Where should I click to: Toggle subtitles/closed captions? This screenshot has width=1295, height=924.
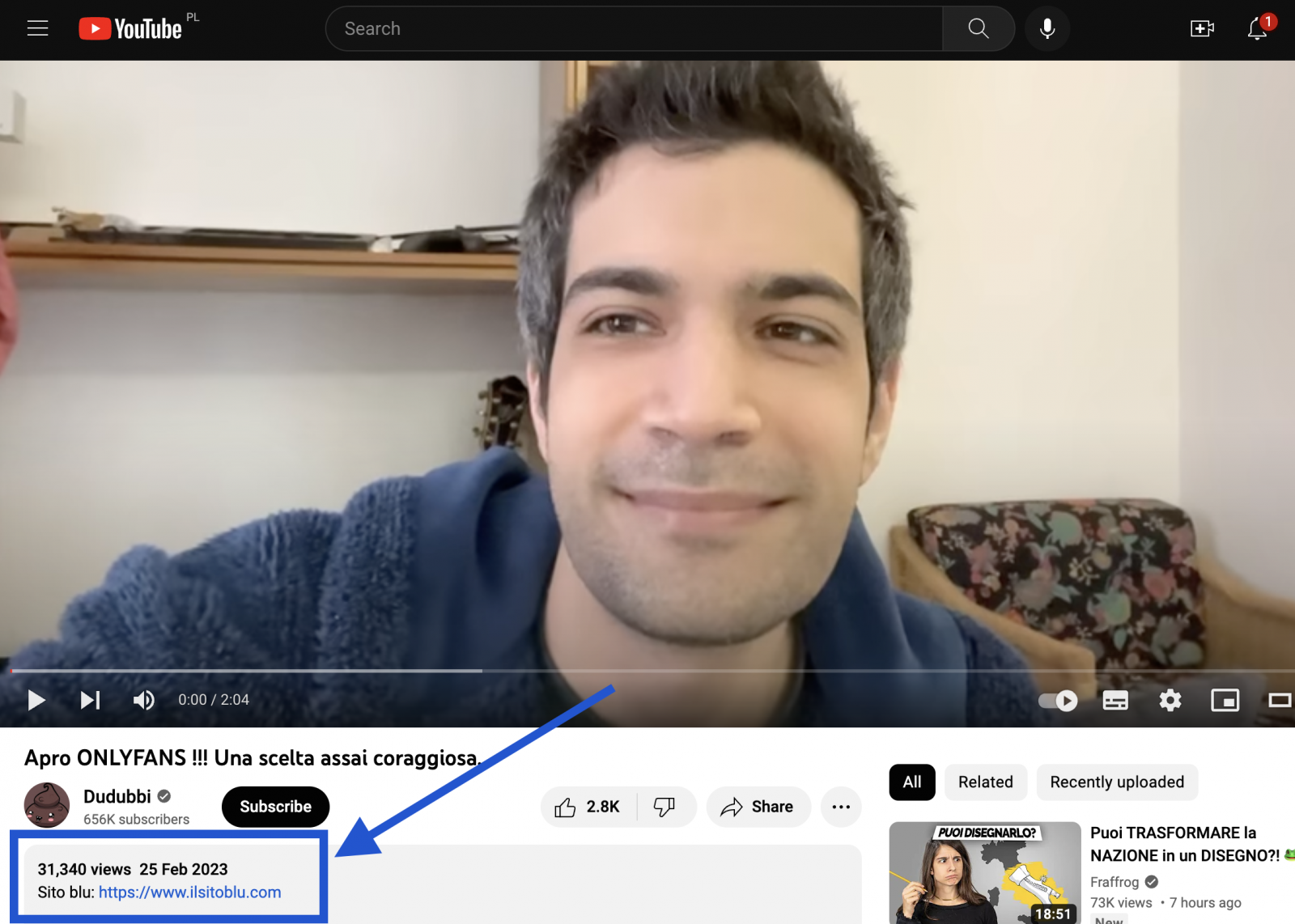click(1115, 701)
